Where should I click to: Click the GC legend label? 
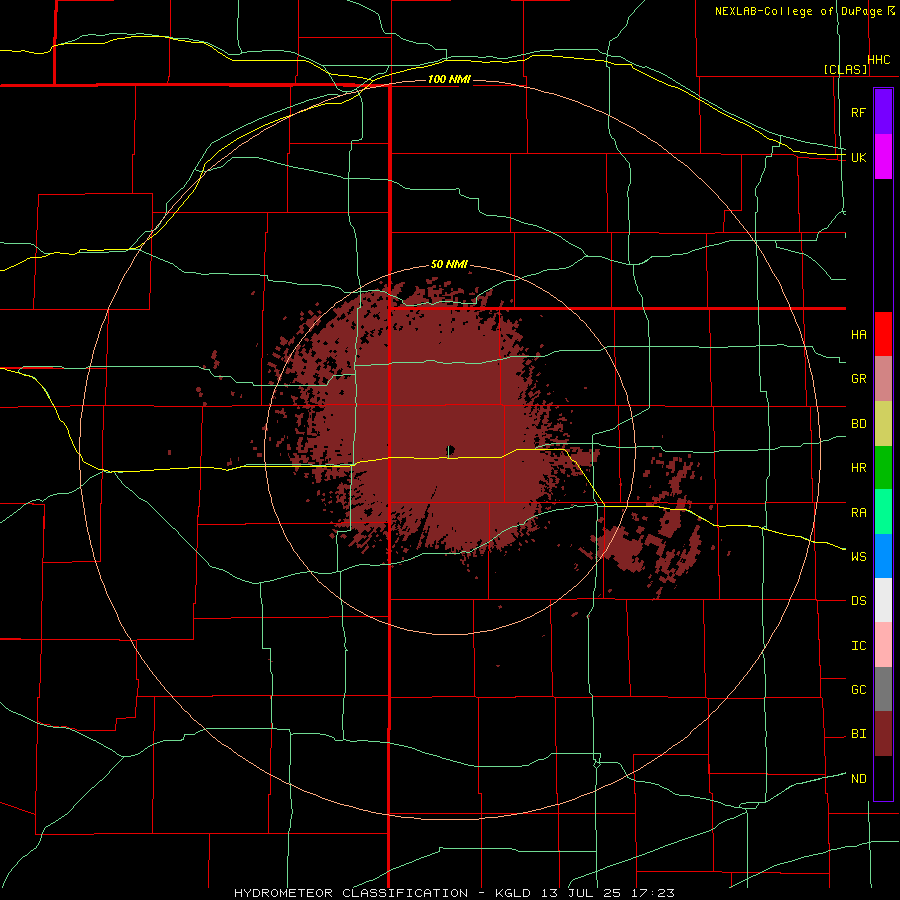click(859, 690)
